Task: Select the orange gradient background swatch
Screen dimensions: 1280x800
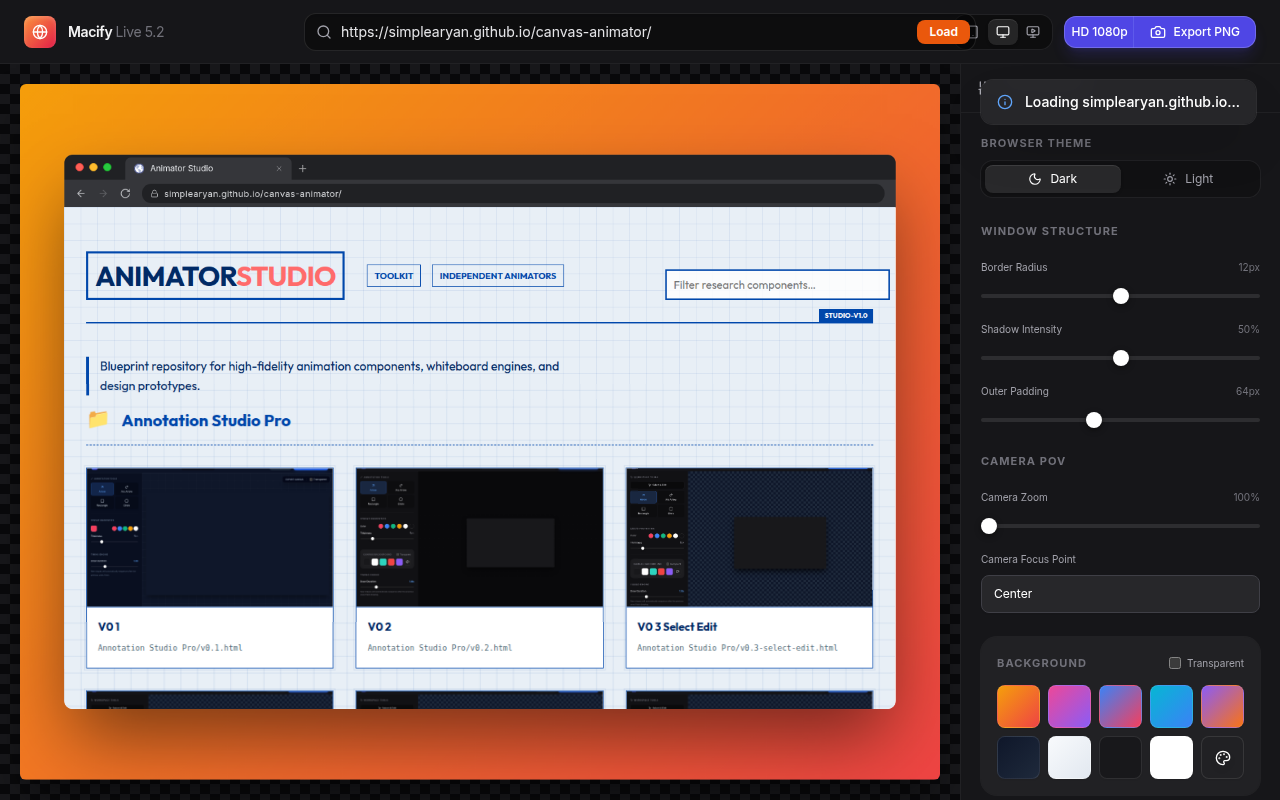Action: coord(1018,706)
